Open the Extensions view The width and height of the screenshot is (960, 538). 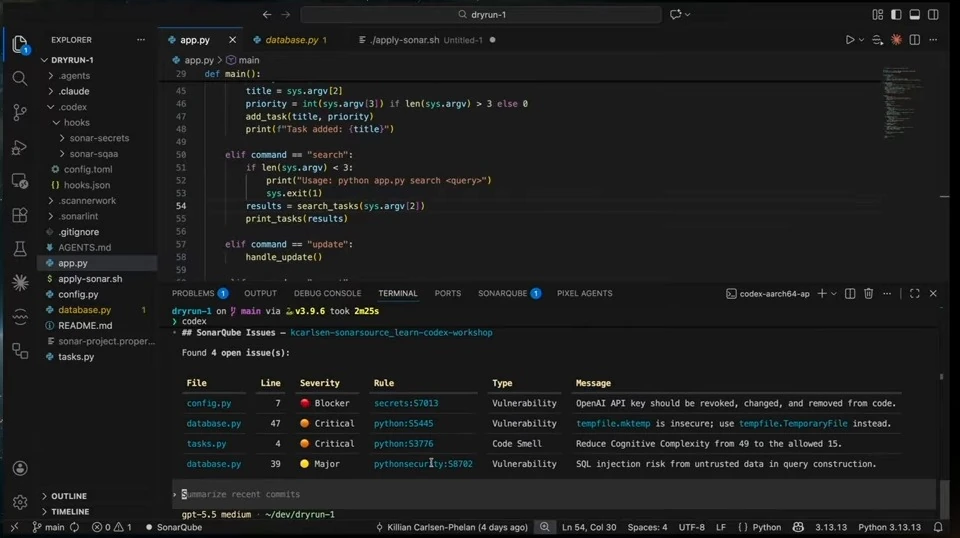(20, 215)
